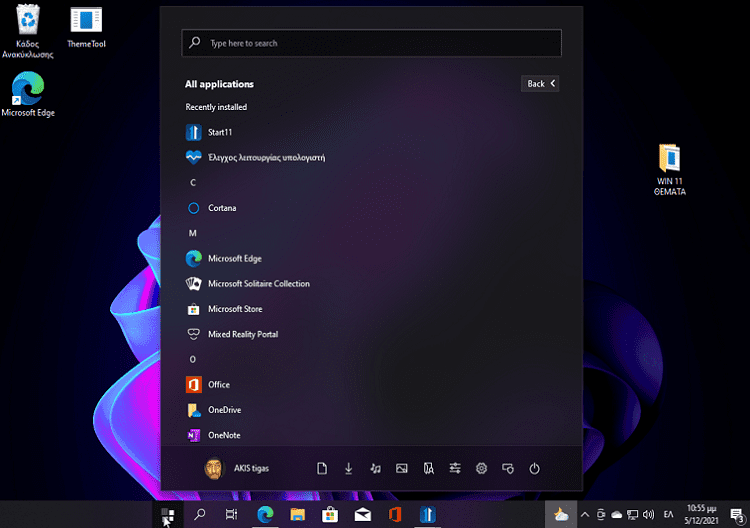
Task: Open the Start11 app from Recently installed
Action: [209, 132]
